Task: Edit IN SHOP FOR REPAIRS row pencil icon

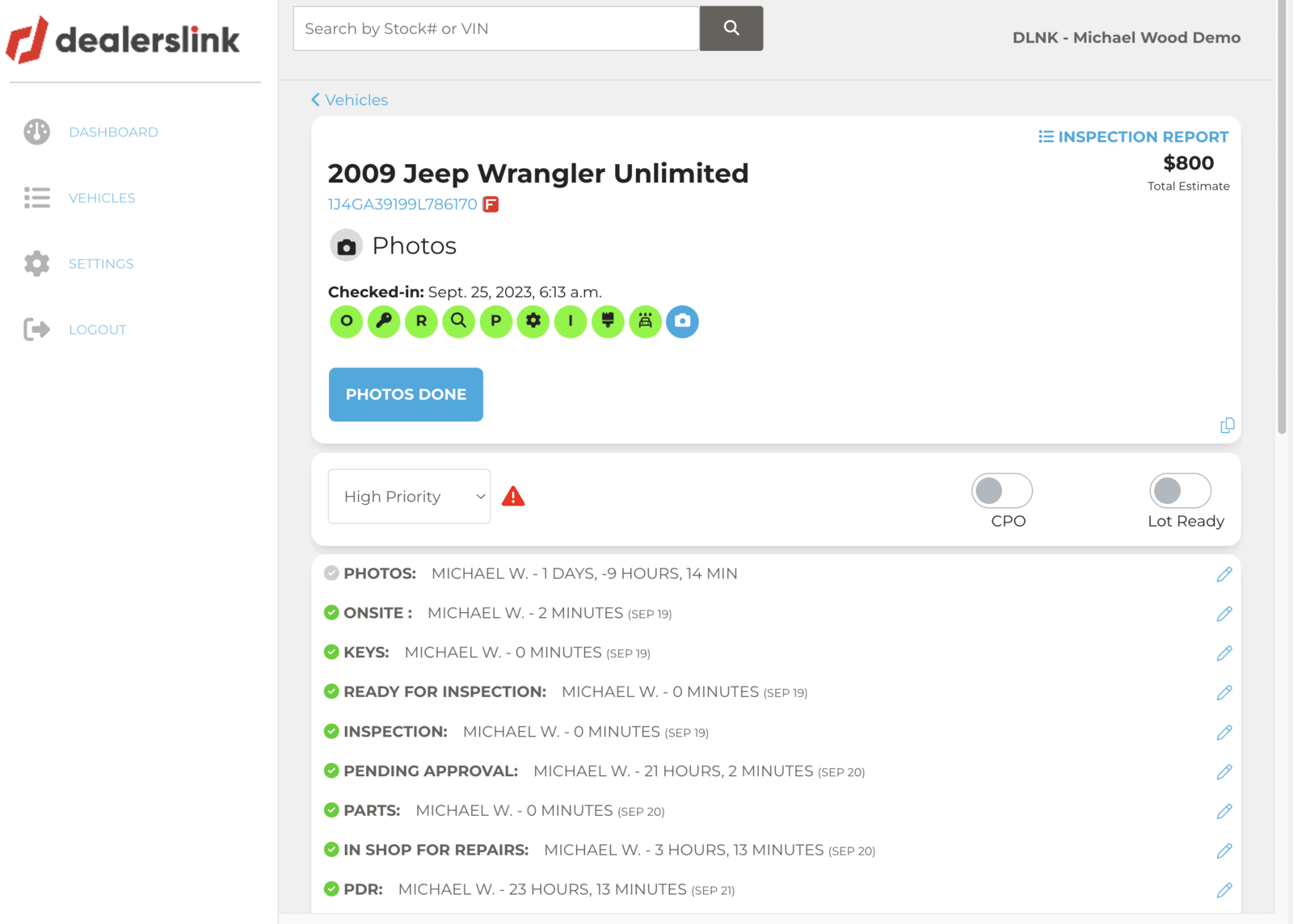Action: pyautogui.click(x=1224, y=850)
